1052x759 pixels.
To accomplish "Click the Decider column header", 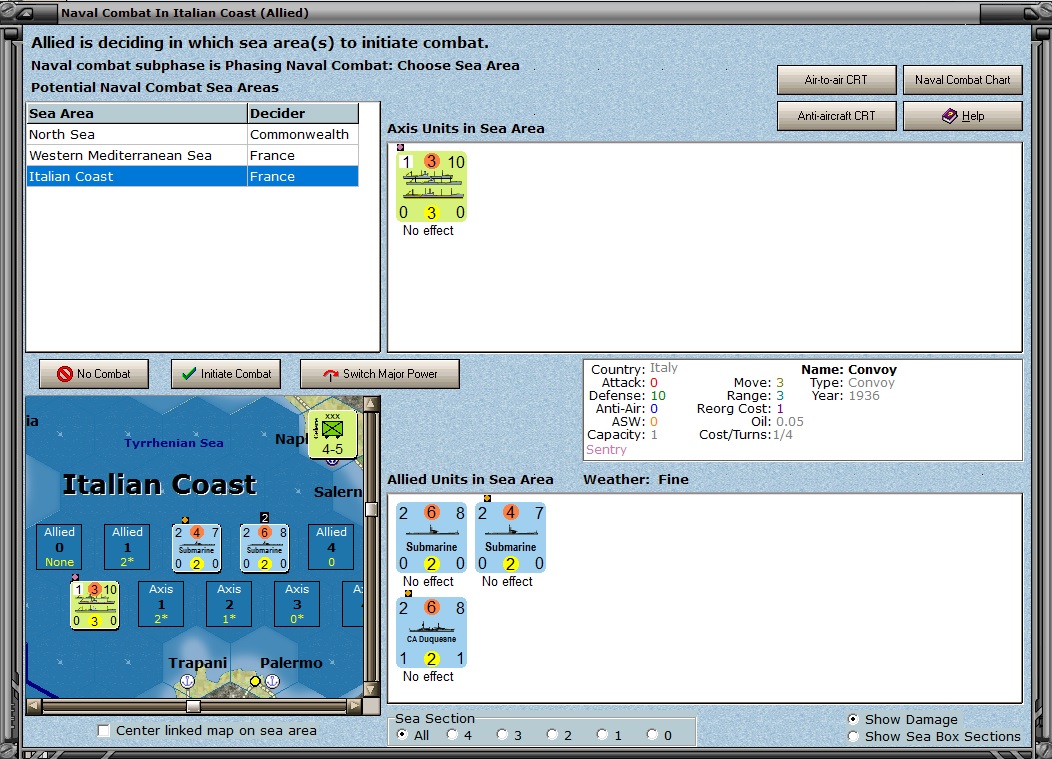I will [303, 113].
